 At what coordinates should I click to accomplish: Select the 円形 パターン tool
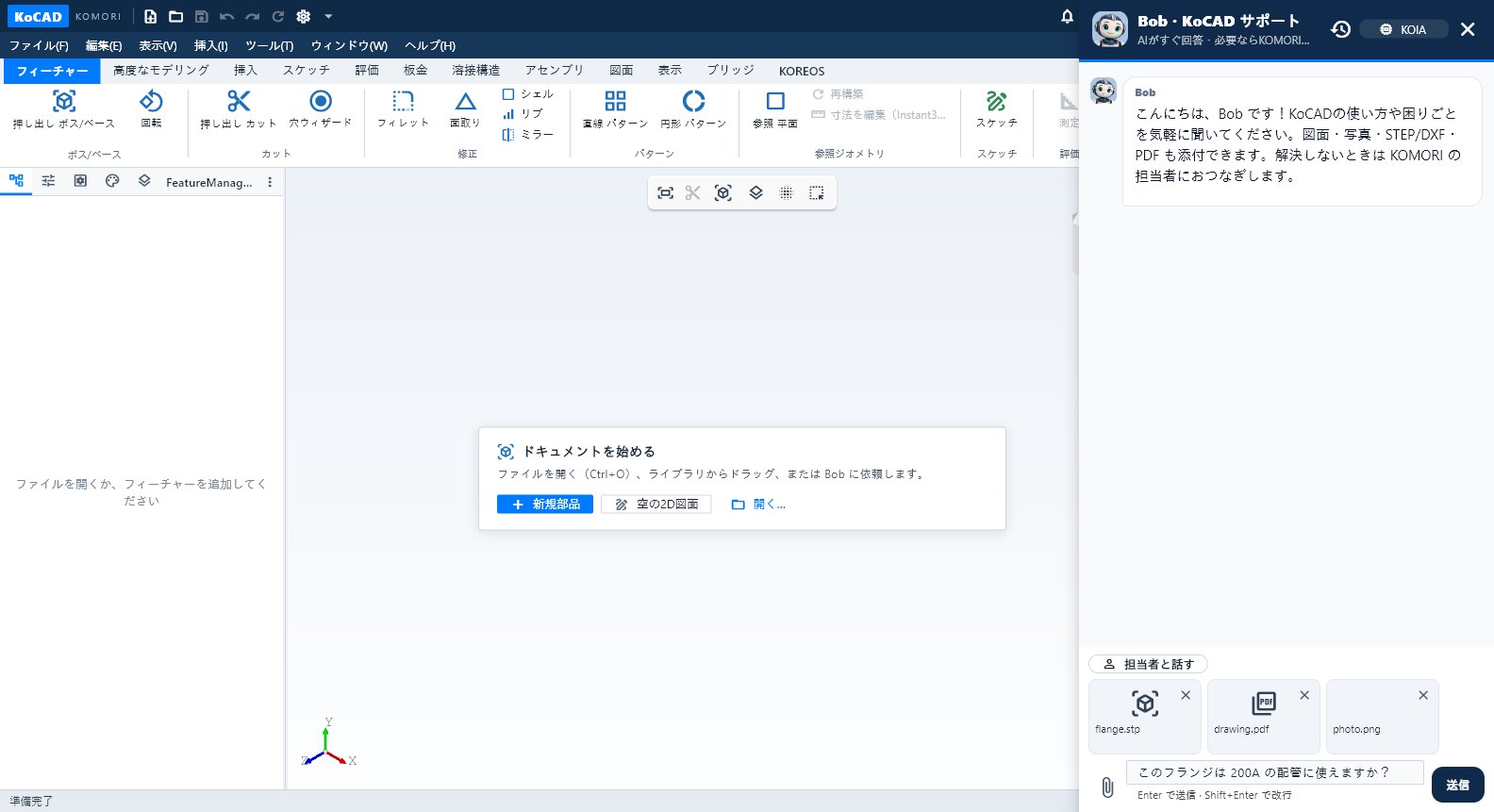click(x=693, y=109)
